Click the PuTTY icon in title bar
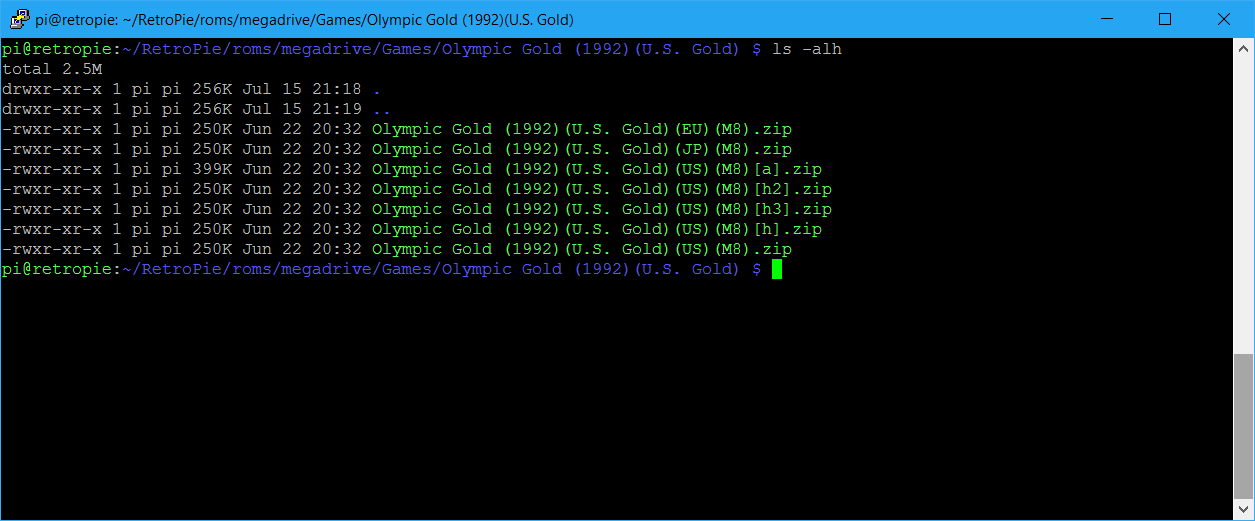Image resolution: width=1255 pixels, height=521 pixels. tap(19, 19)
